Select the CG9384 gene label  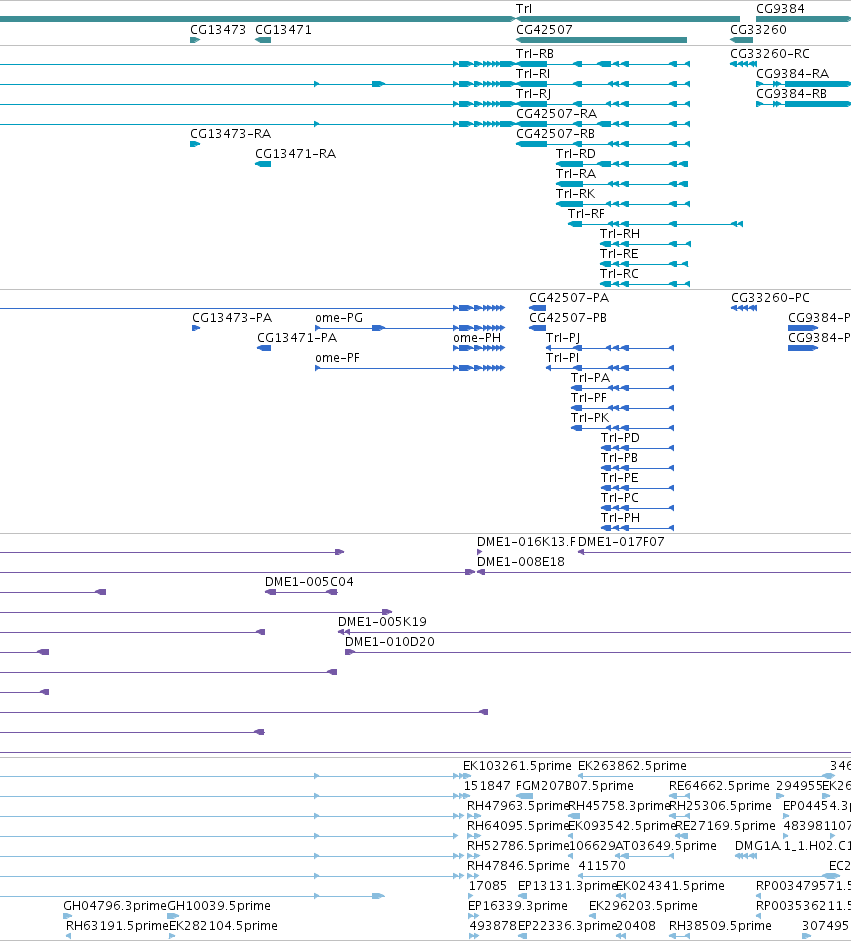pos(780,8)
